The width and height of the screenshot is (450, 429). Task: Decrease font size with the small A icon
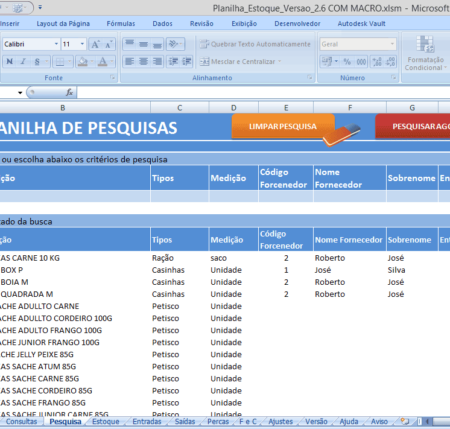(109, 44)
